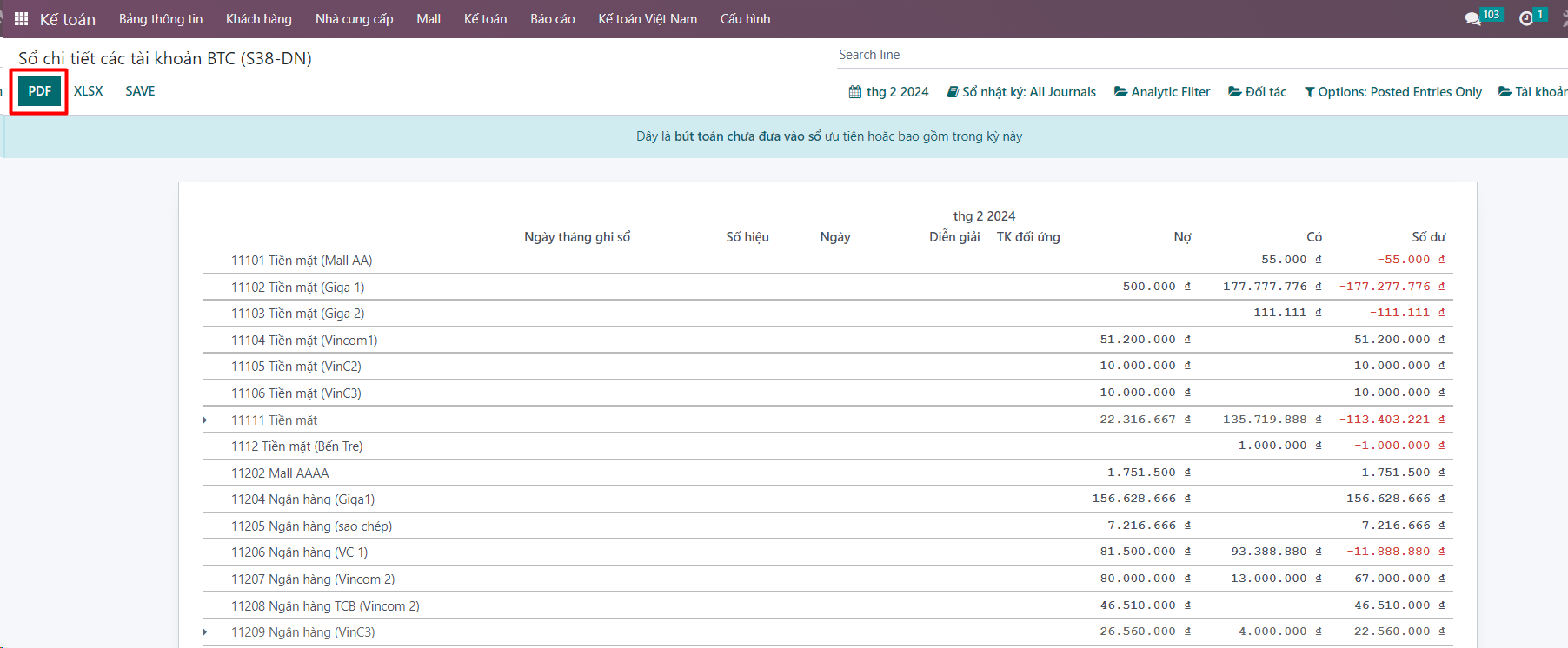The width and height of the screenshot is (1568, 648).
Task: Open the Cấu hình menu
Action: point(745,19)
